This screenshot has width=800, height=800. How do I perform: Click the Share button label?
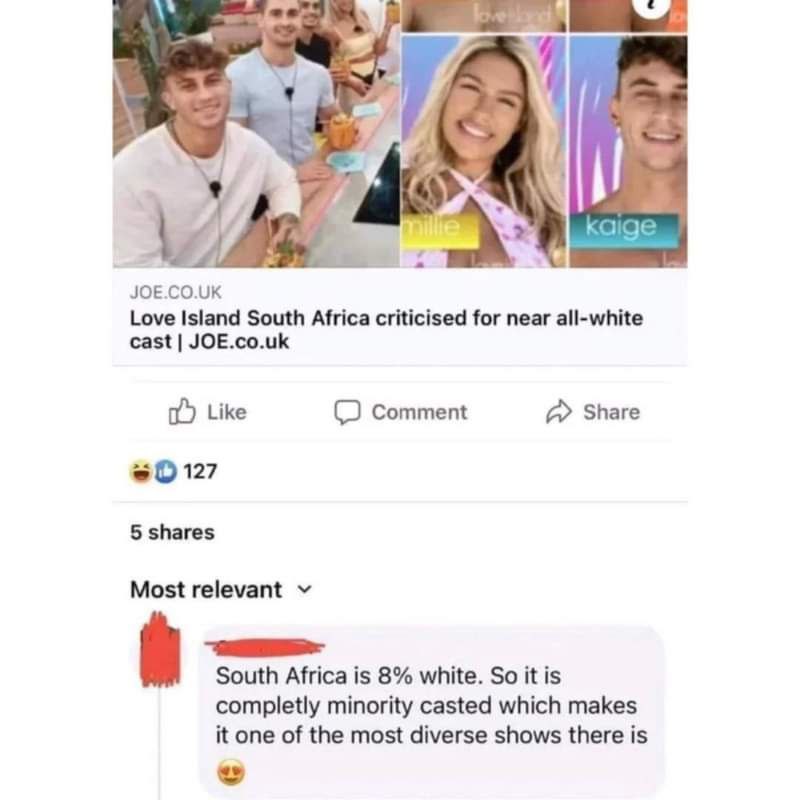(612, 412)
